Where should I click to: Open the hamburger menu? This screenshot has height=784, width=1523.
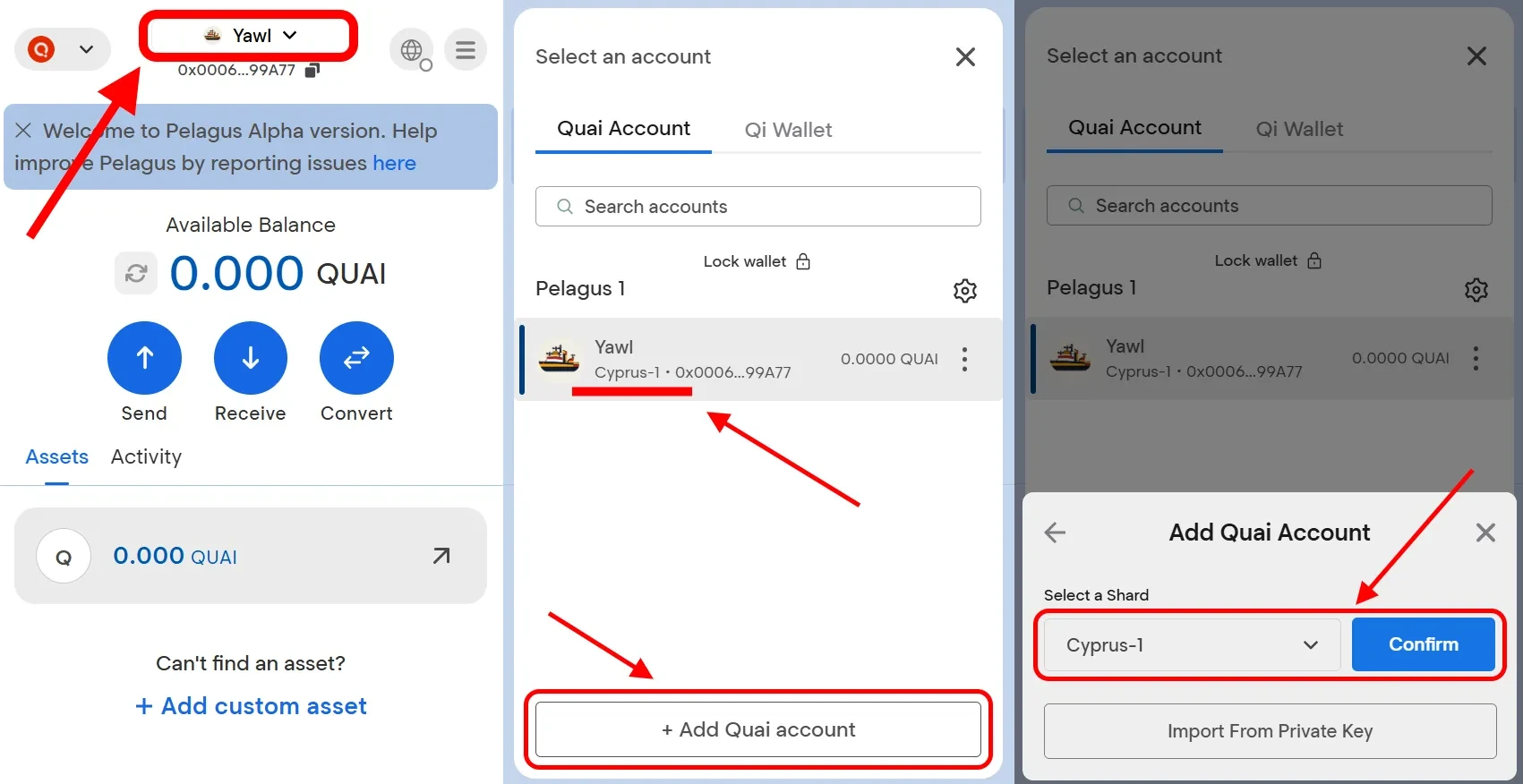(x=466, y=50)
